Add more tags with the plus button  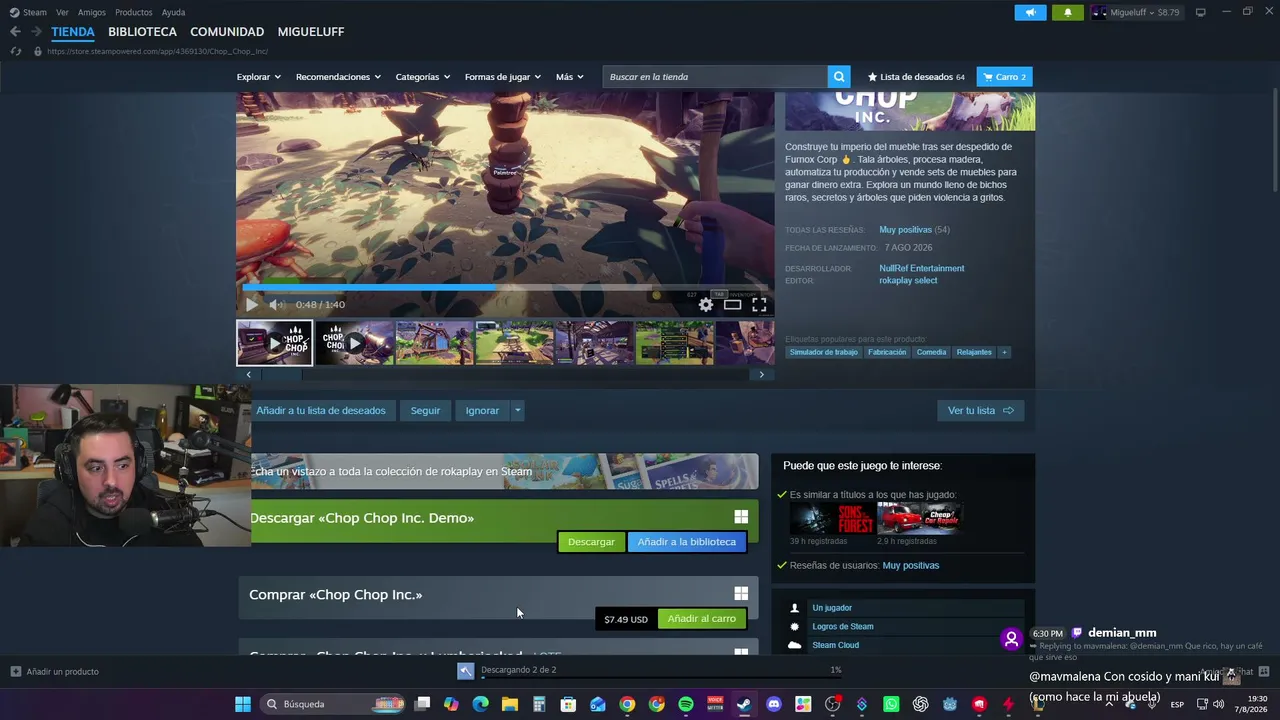[x=1004, y=352]
